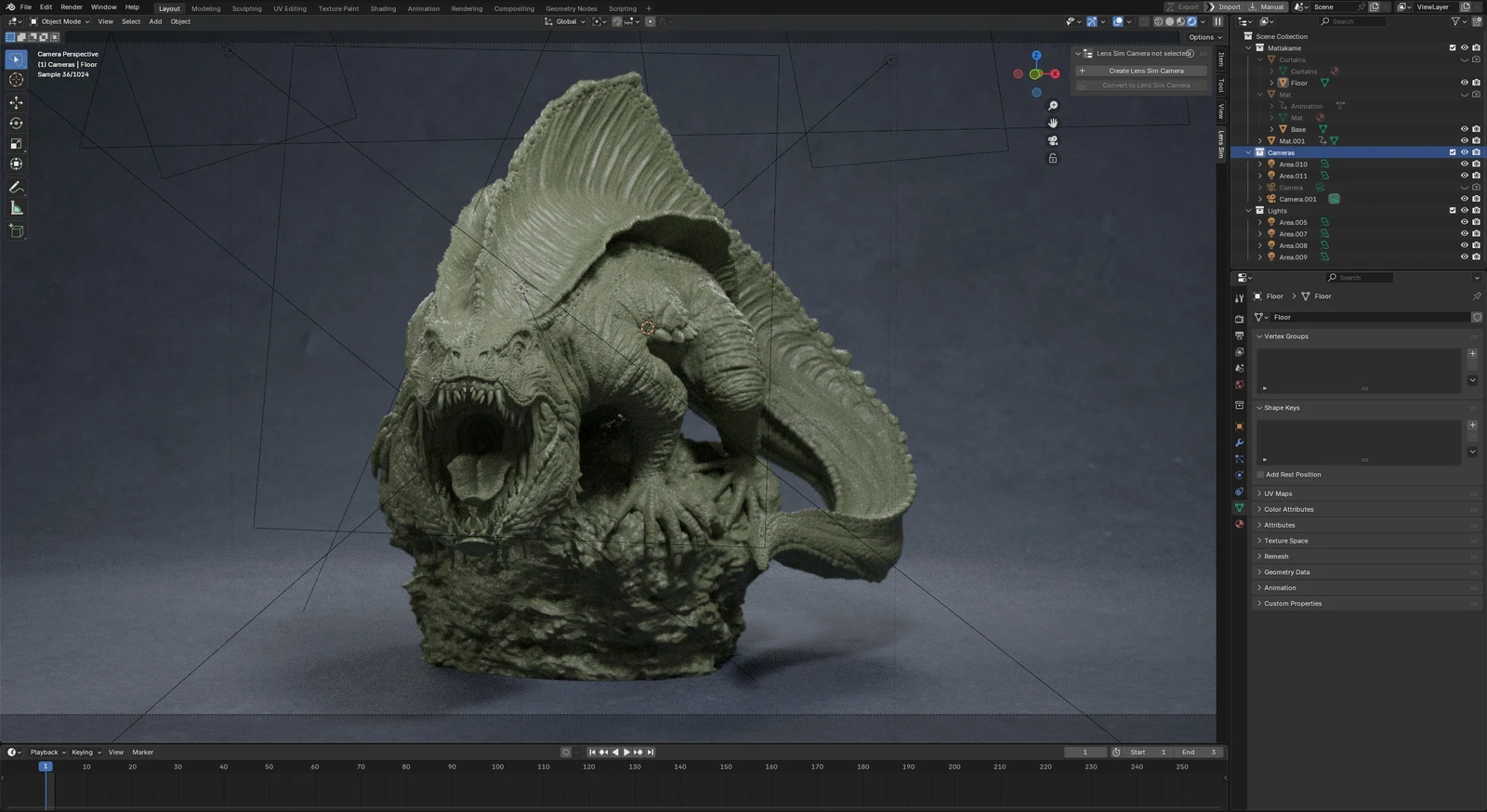
Task: Select the Move tool in toolbar
Action: point(16,102)
